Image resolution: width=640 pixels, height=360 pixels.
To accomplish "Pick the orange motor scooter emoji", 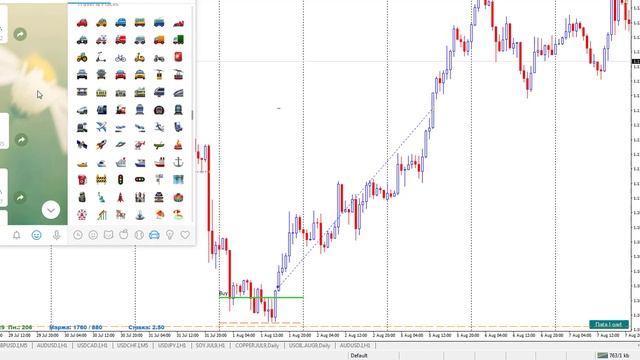I will click(x=140, y=58).
